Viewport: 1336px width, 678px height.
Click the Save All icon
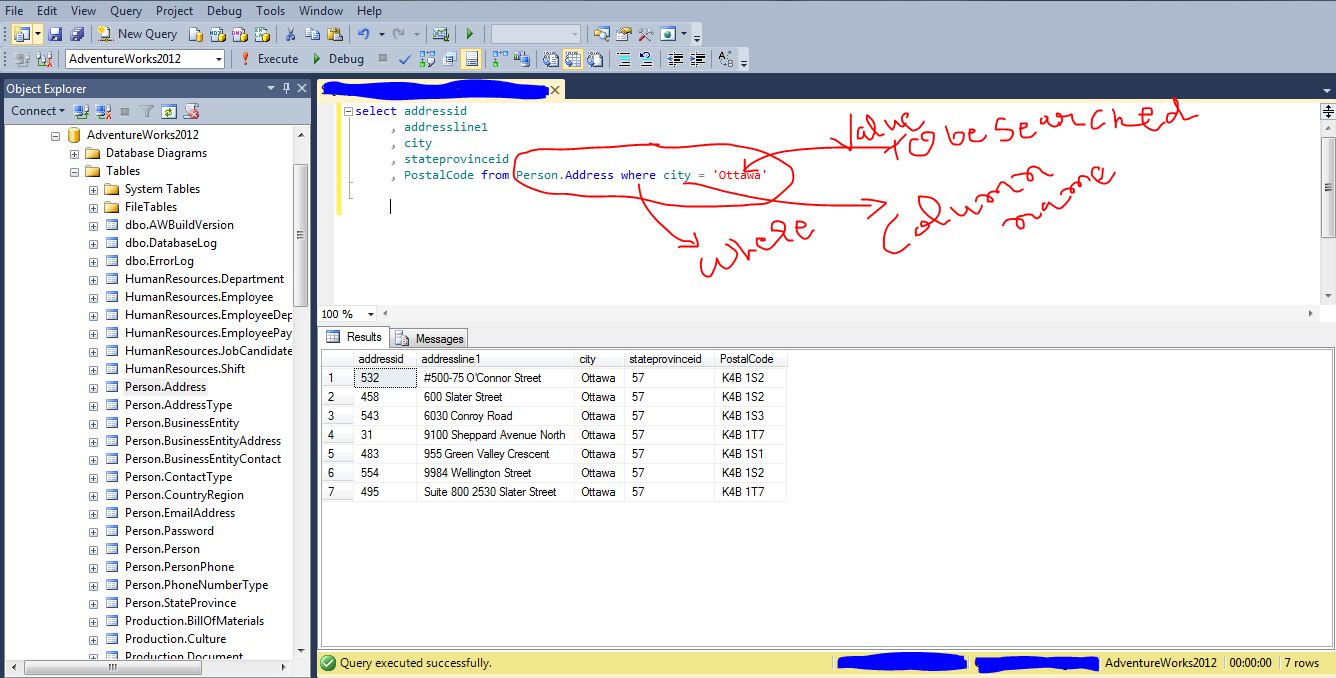[77, 34]
